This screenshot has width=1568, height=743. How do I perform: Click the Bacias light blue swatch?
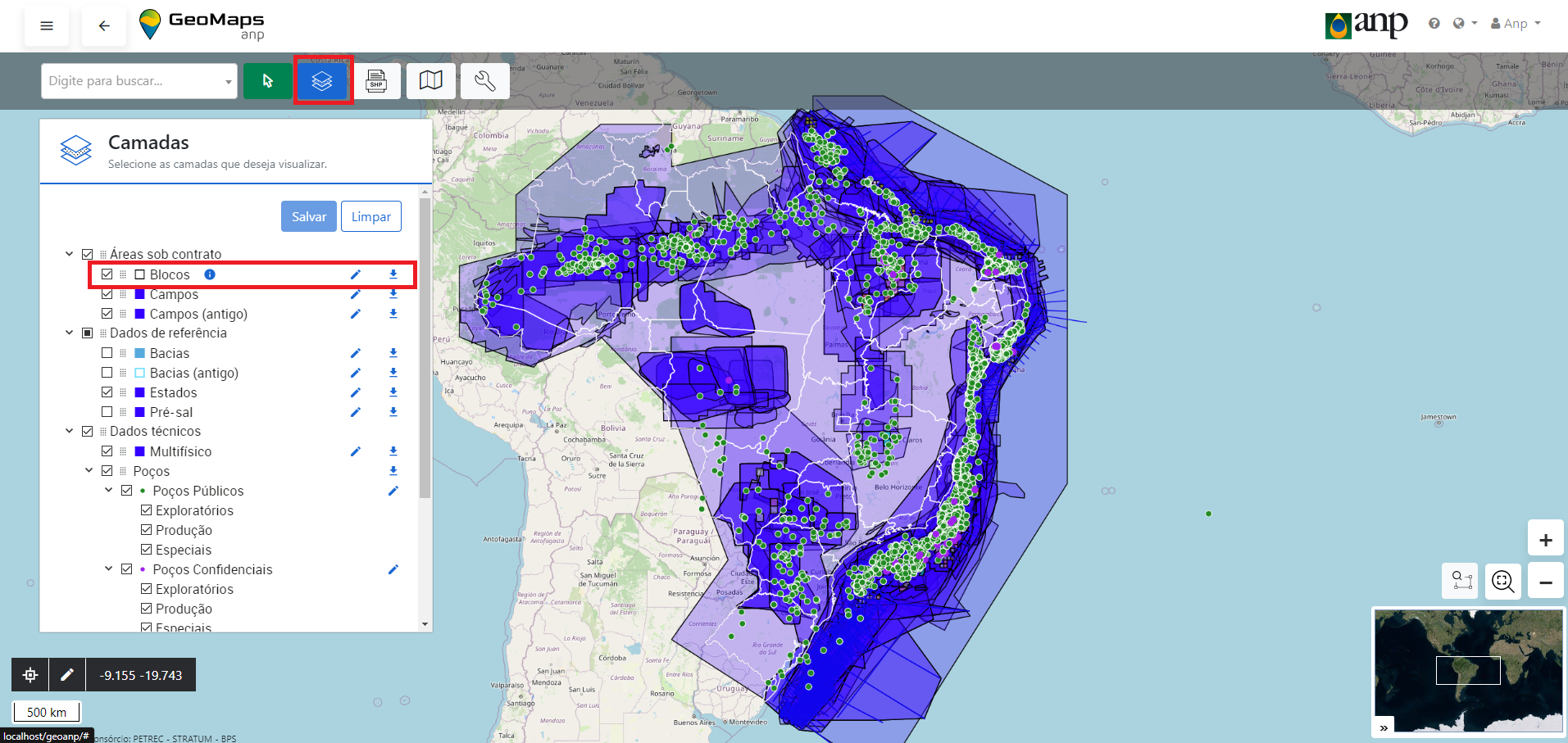(140, 353)
